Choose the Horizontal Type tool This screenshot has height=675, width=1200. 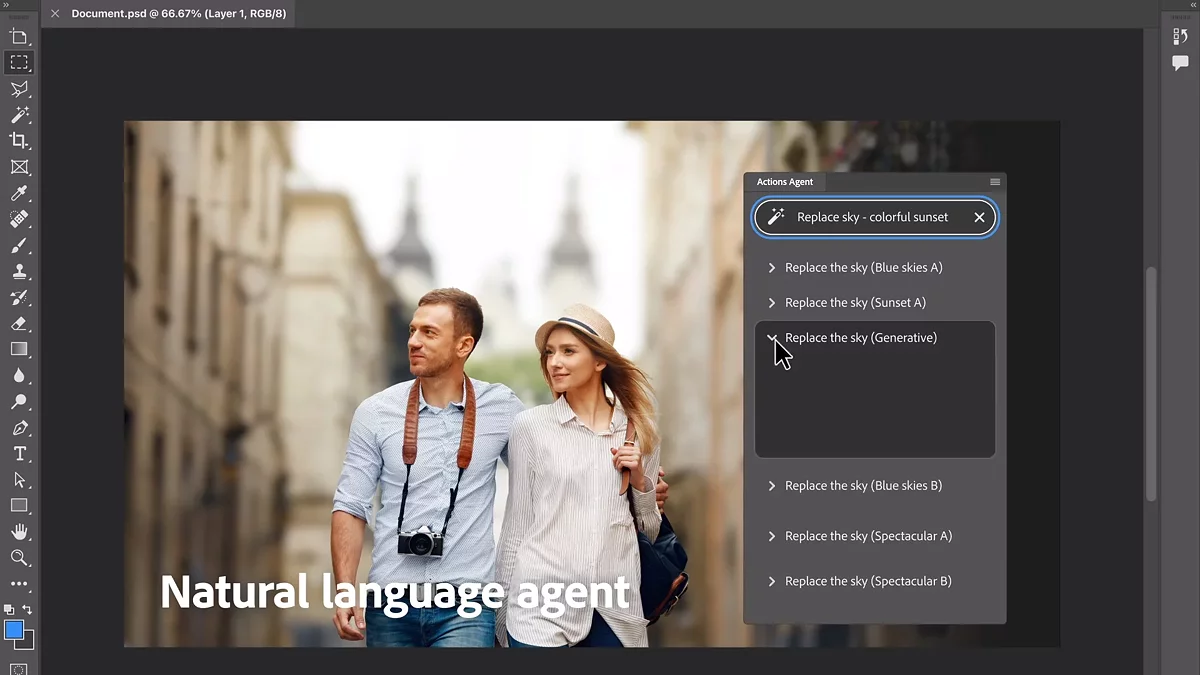point(19,454)
